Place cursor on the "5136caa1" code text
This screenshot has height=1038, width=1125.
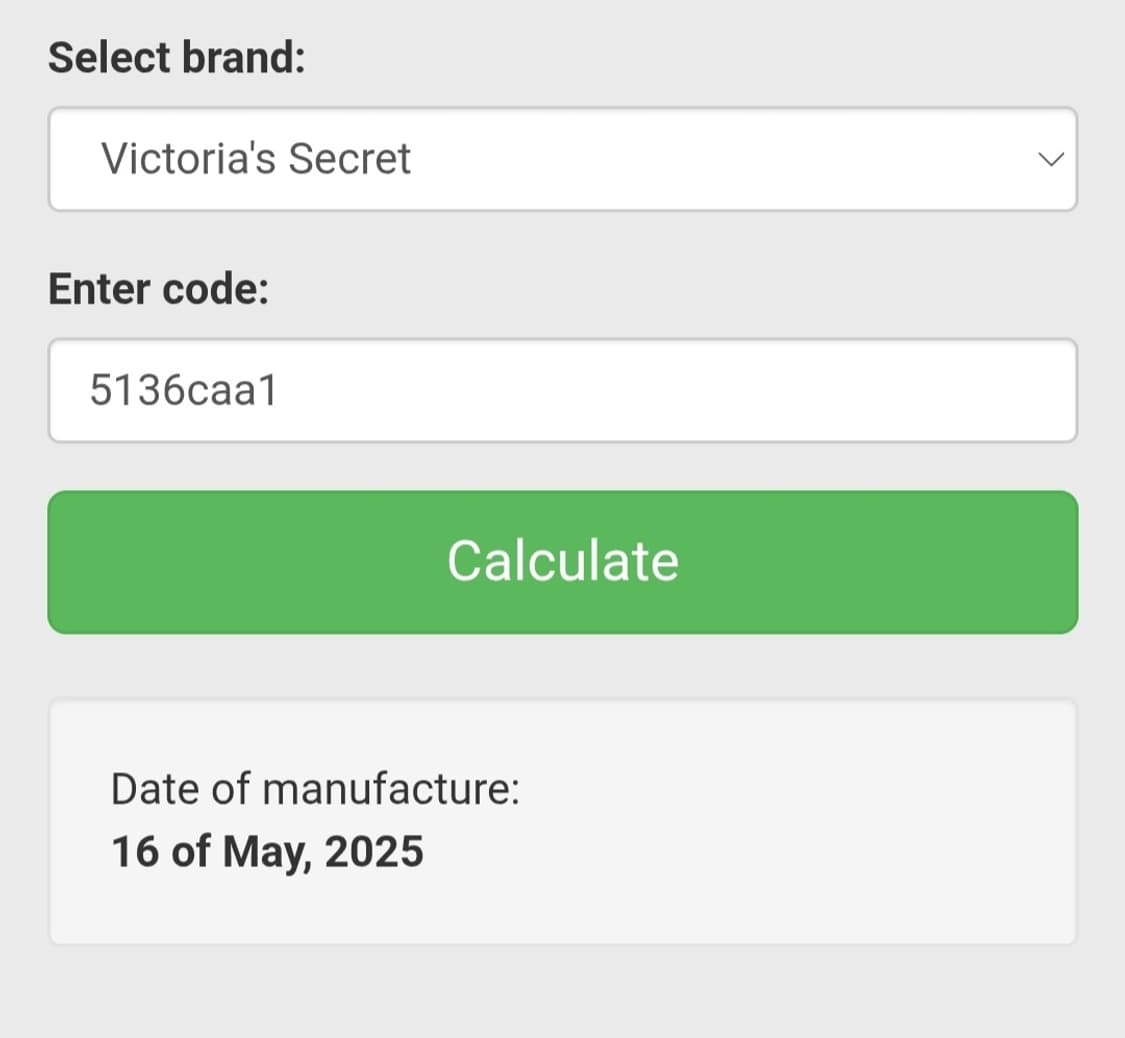[x=183, y=391]
